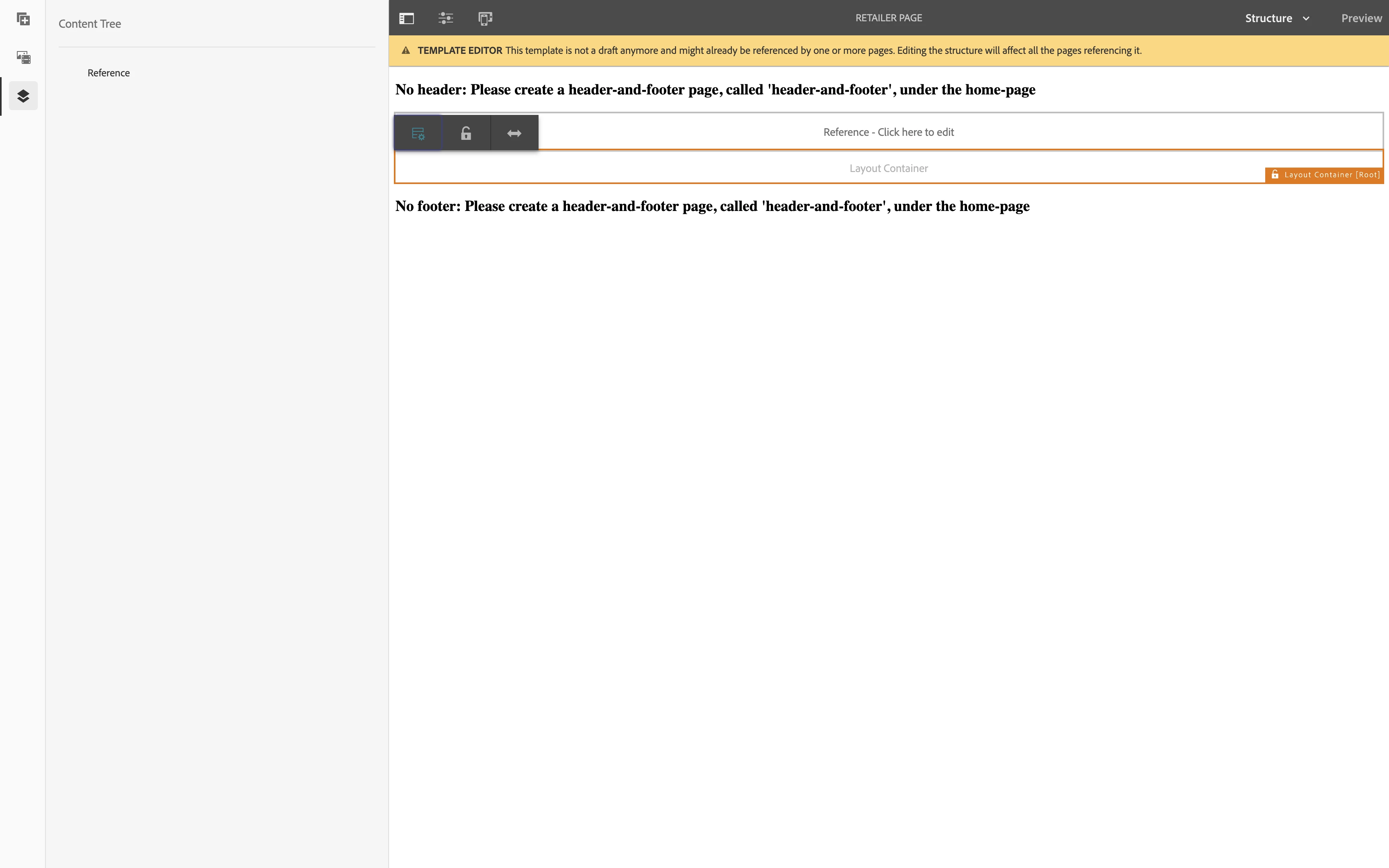Unlock the structure component with padlock
The image size is (1389, 868).
click(466, 133)
